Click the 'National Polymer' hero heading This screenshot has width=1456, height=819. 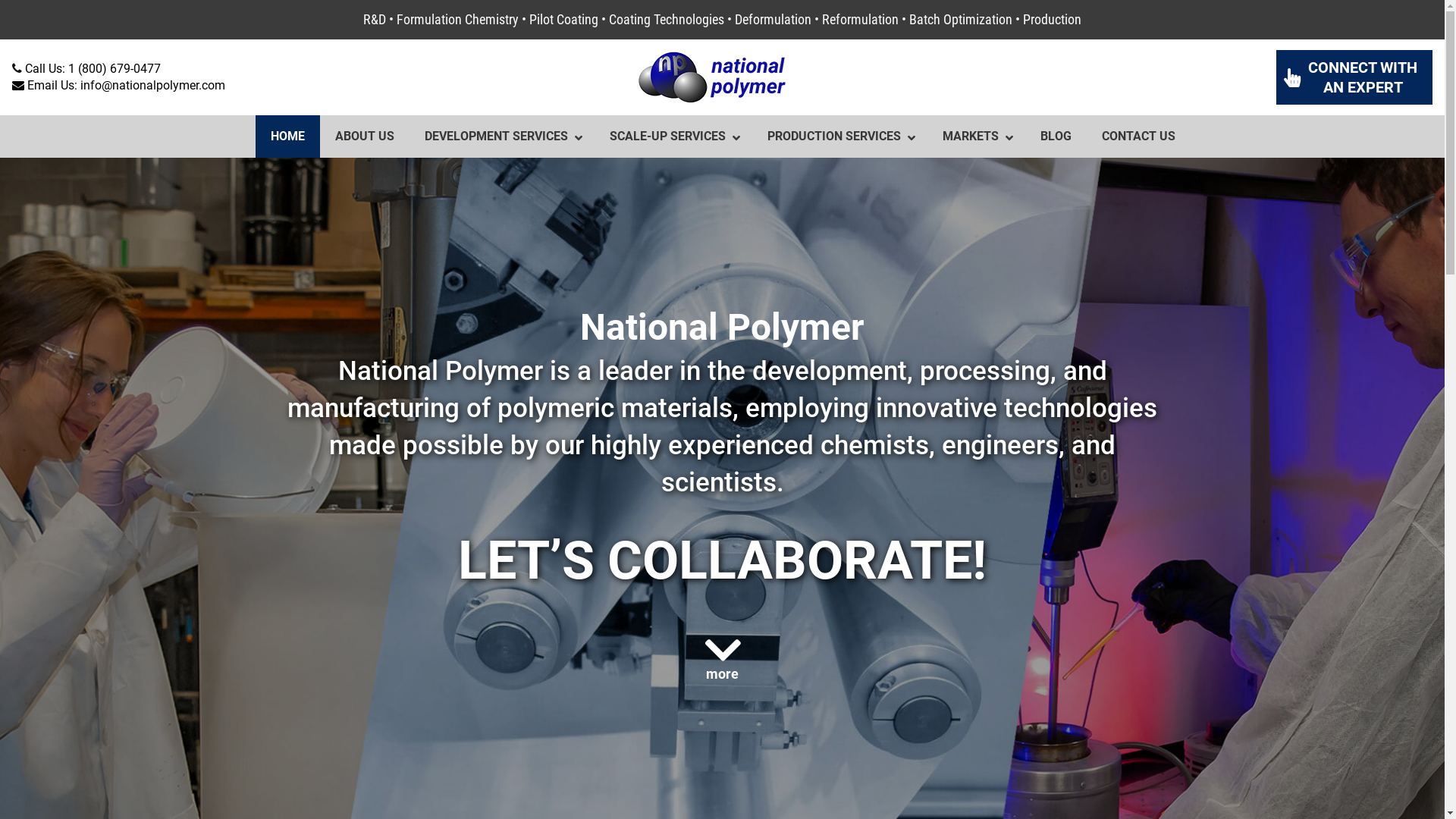tap(722, 327)
